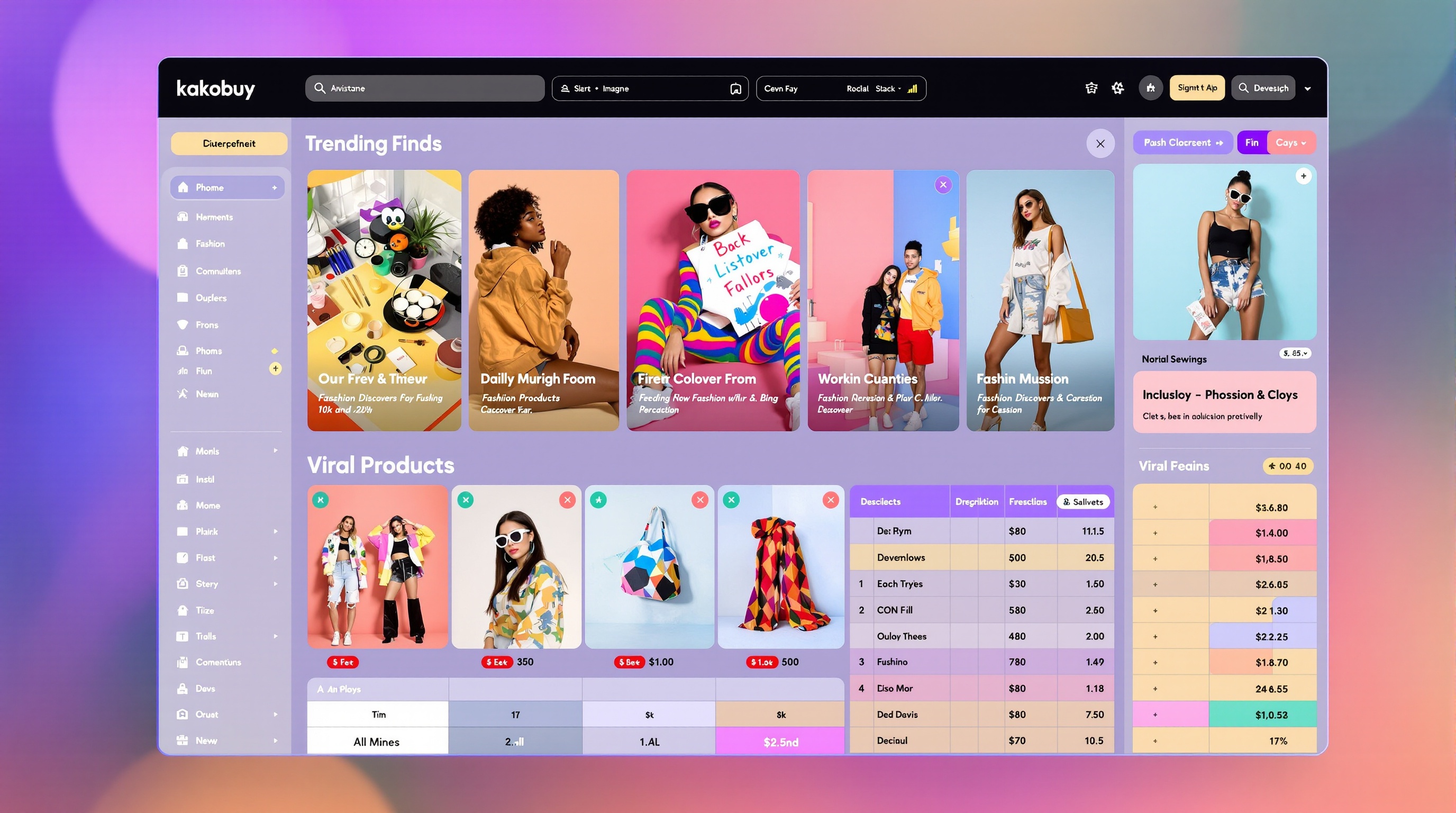Click the Devs lock icon in the sidebar
1456x813 pixels.
click(x=183, y=688)
